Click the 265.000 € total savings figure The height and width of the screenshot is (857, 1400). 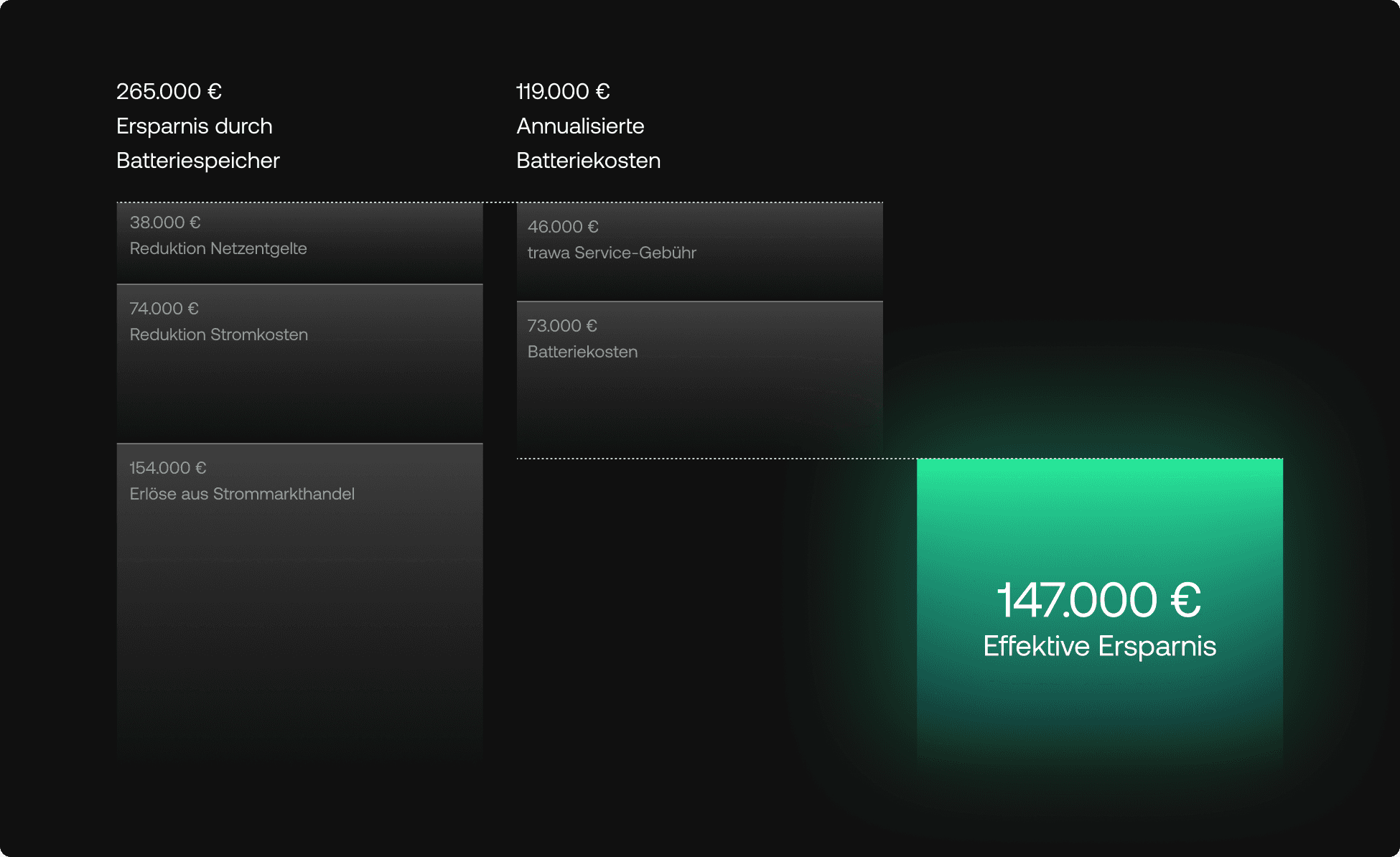click(x=169, y=92)
